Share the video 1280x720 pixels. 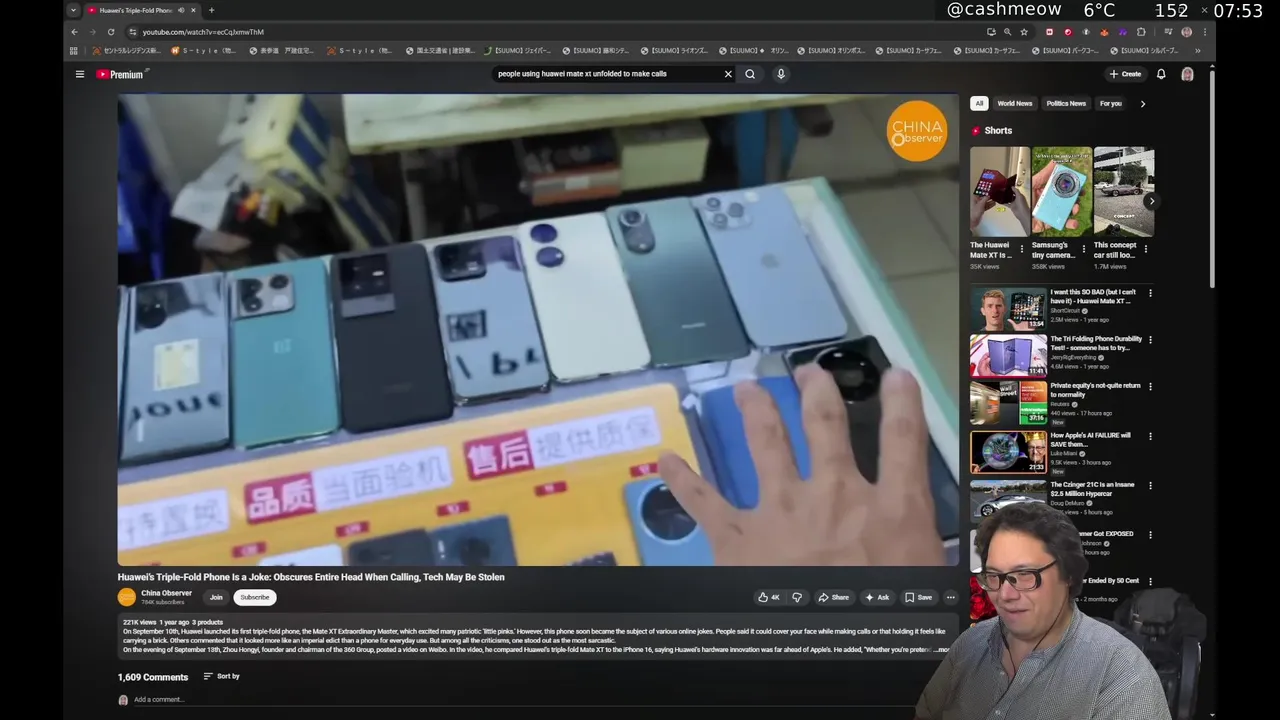click(x=833, y=597)
